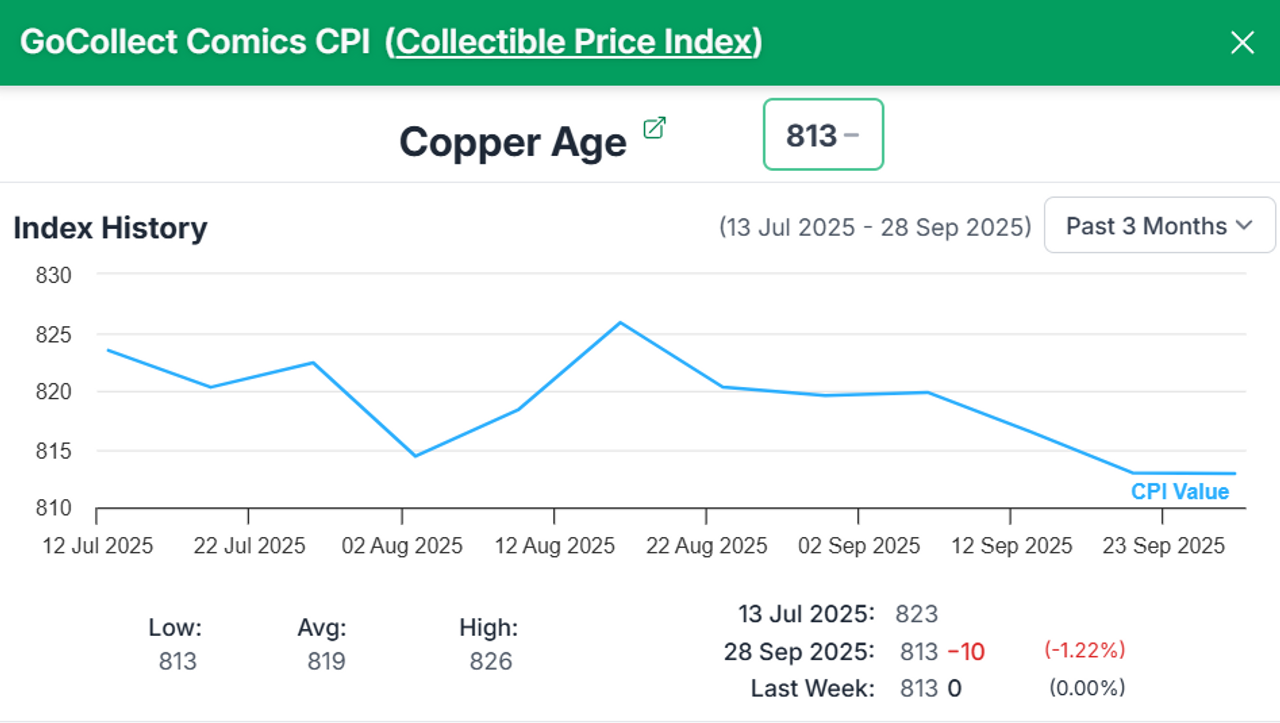Click the red -10 change value
This screenshot has width=1280, height=723.
pyautogui.click(x=965, y=652)
